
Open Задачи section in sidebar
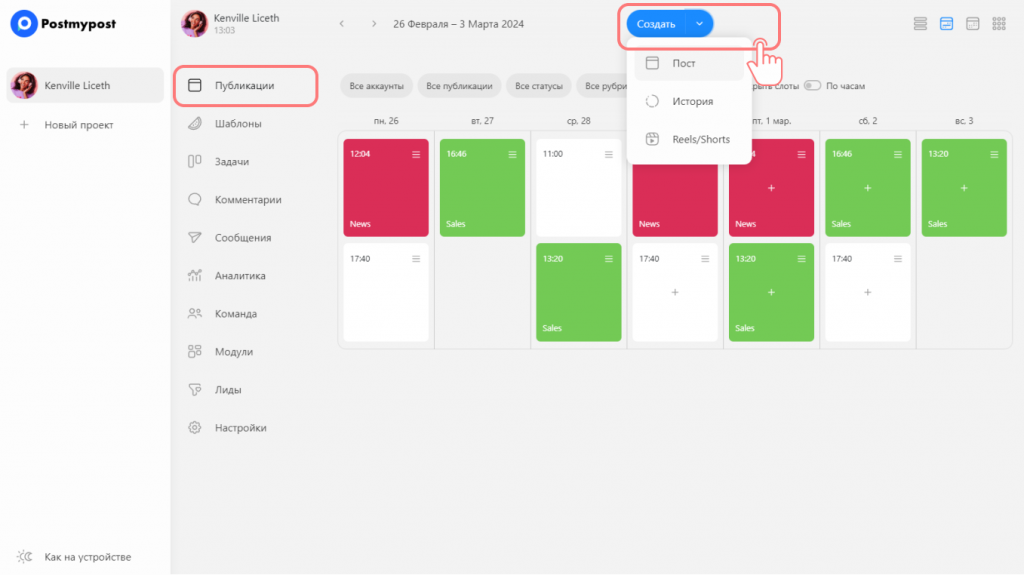click(x=232, y=162)
